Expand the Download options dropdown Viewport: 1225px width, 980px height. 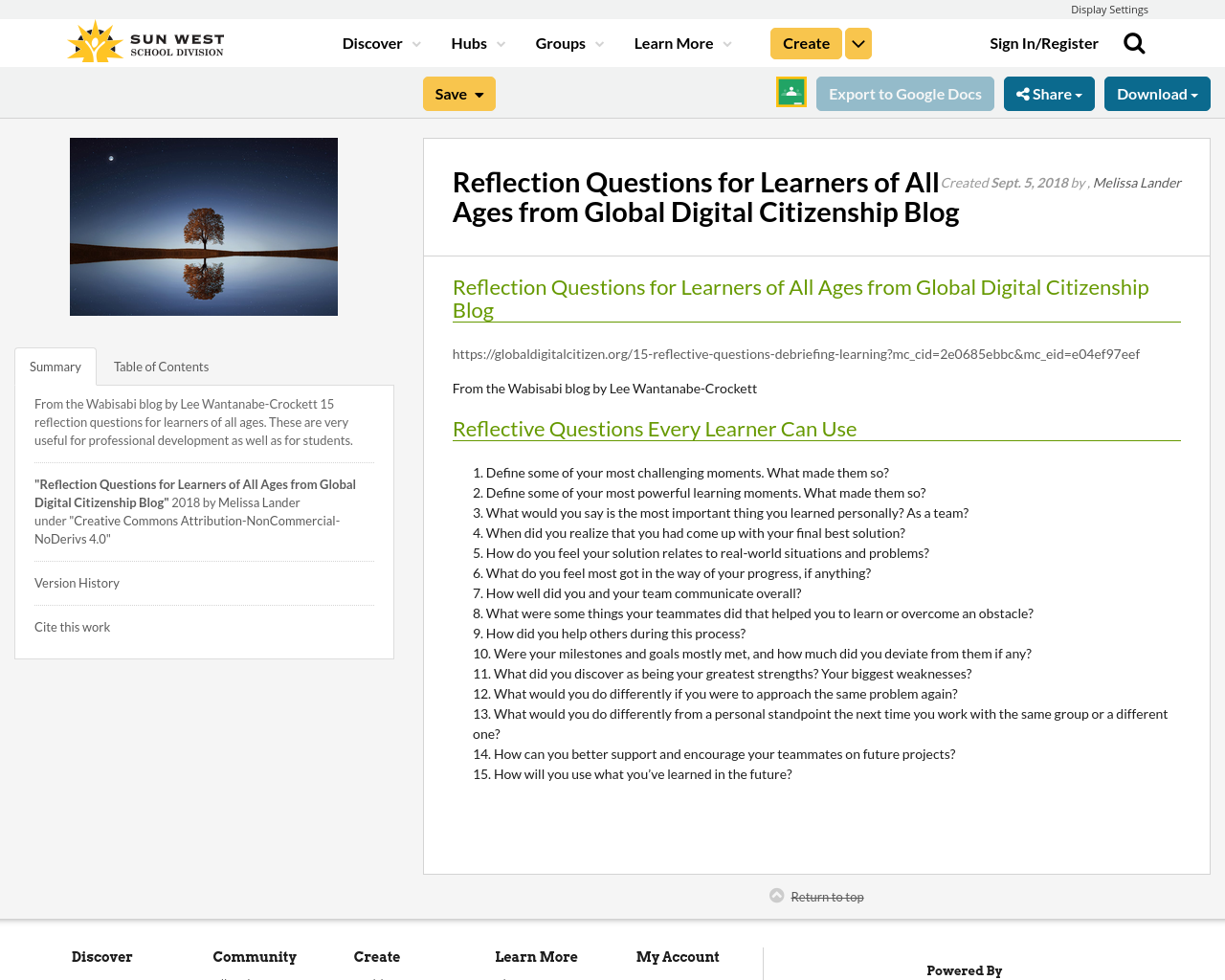[x=1156, y=92]
